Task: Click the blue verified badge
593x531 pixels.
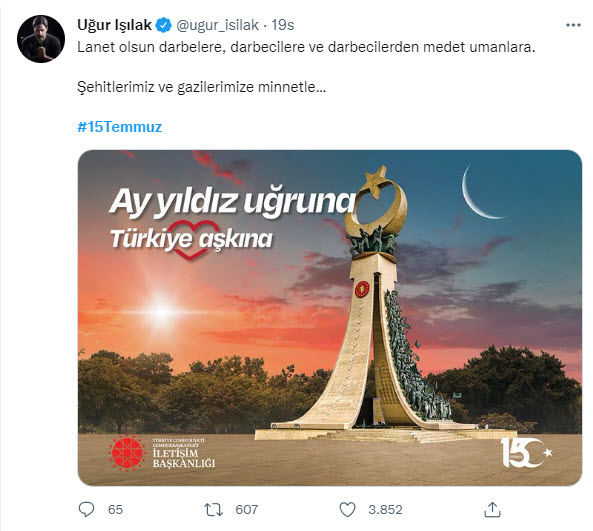Action: (x=163, y=25)
